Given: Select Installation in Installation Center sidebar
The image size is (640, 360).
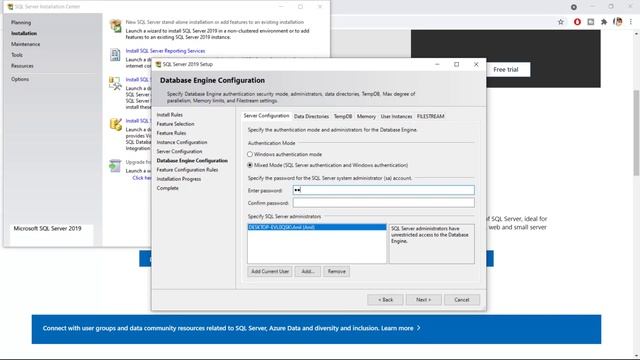Looking at the screenshot, I should click(24, 33).
